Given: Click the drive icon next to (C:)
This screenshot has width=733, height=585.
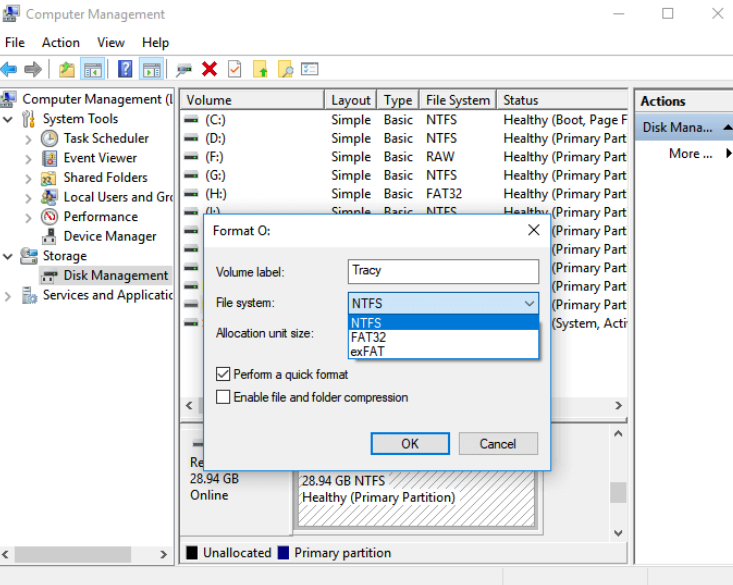Looking at the screenshot, I should 191,120.
